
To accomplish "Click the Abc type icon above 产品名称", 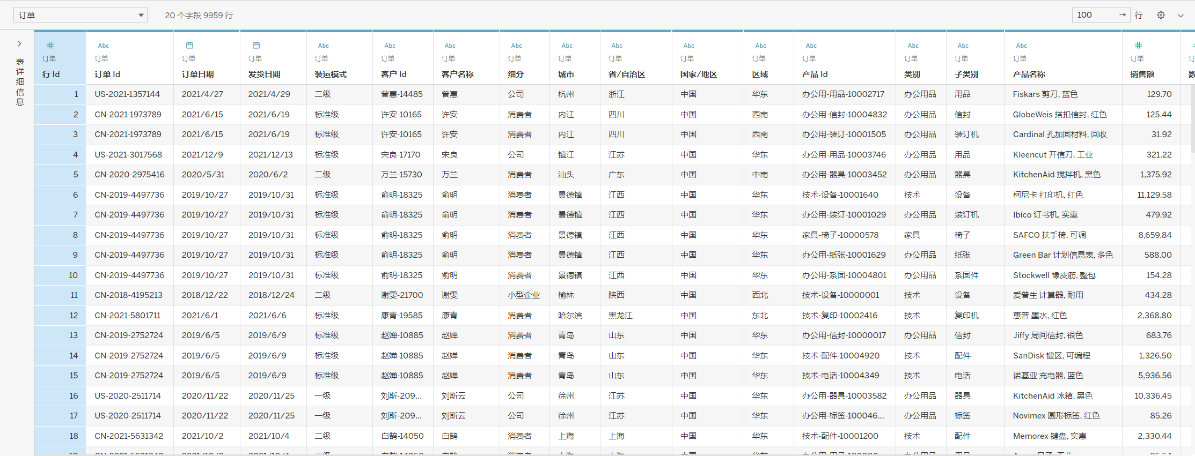I will 1020,46.
